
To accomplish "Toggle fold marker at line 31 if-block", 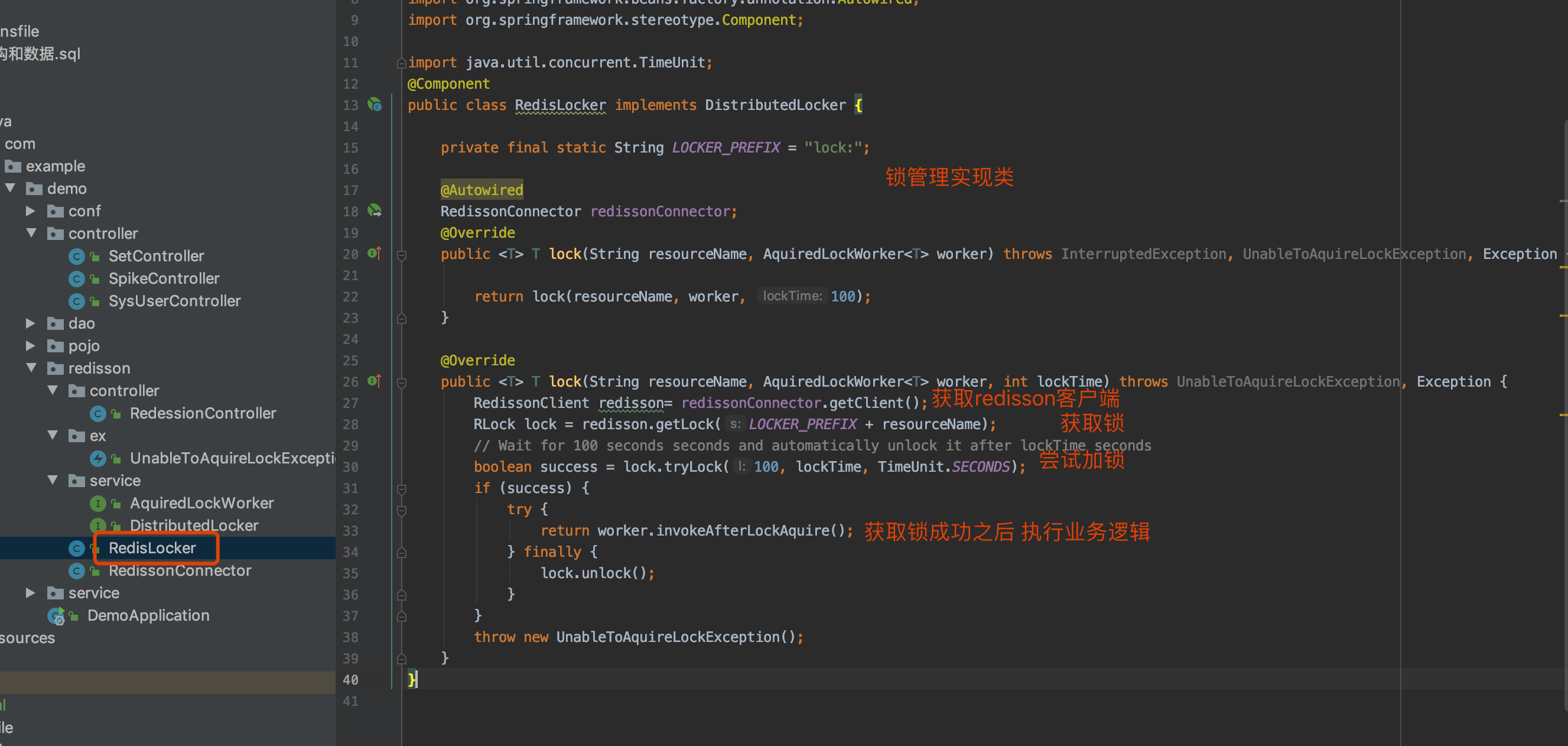I will pyautogui.click(x=402, y=489).
